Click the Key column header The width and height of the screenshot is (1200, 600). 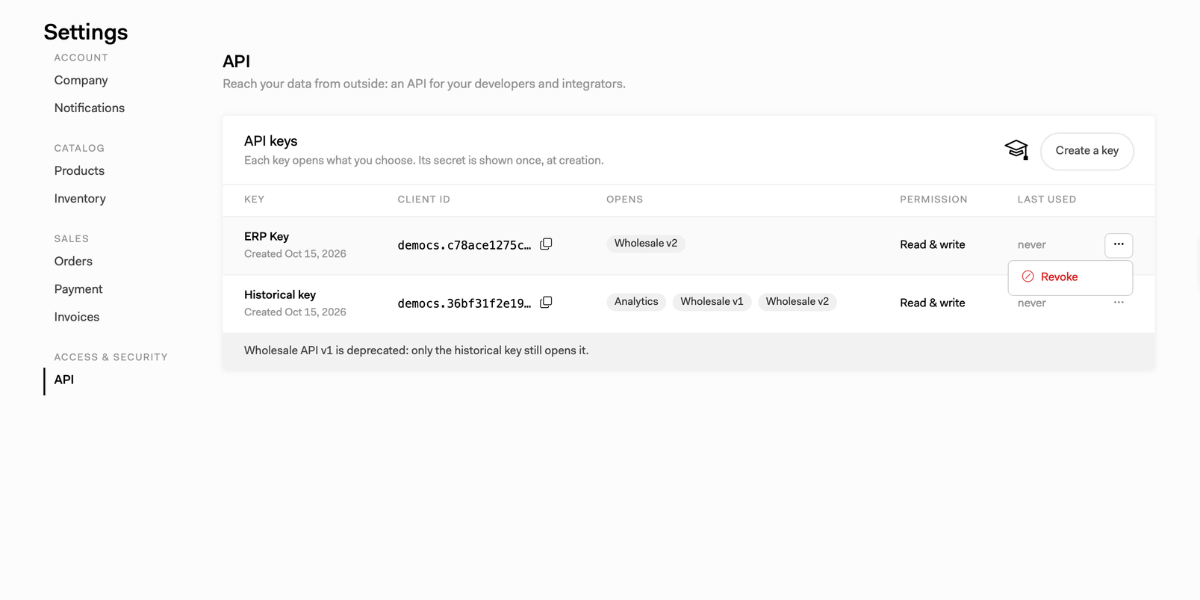254,200
